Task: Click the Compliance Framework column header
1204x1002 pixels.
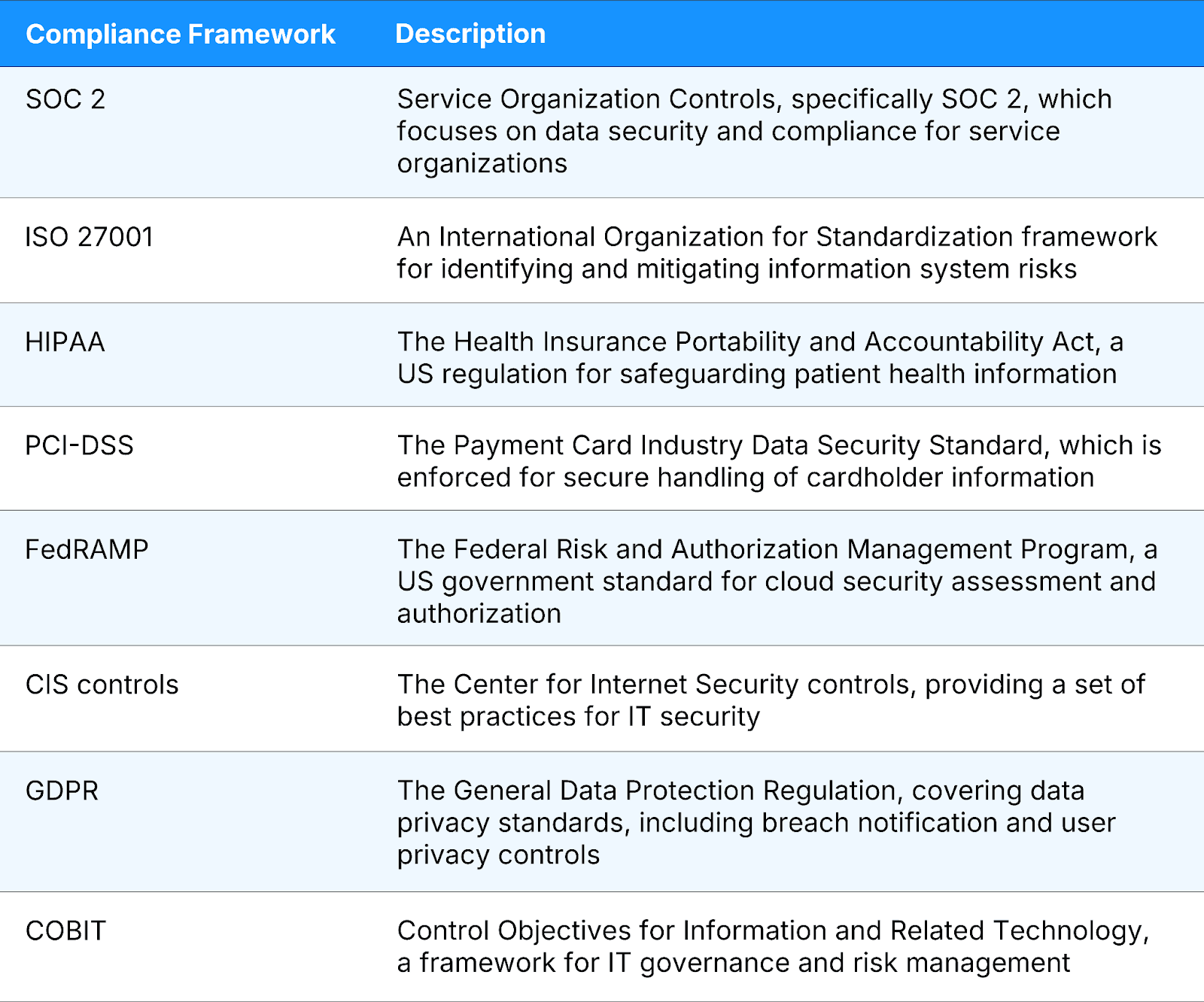Action: (x=181, y=35)
